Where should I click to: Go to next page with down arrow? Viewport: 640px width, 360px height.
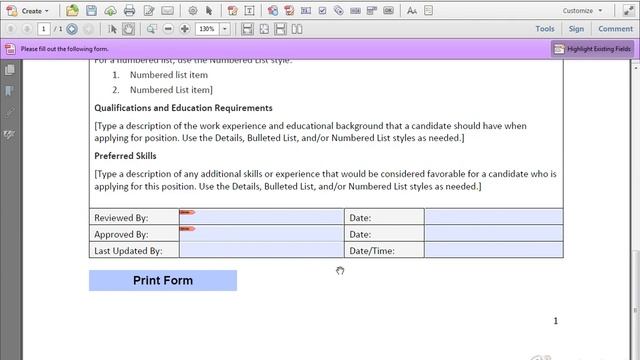(x=27, y=29)
